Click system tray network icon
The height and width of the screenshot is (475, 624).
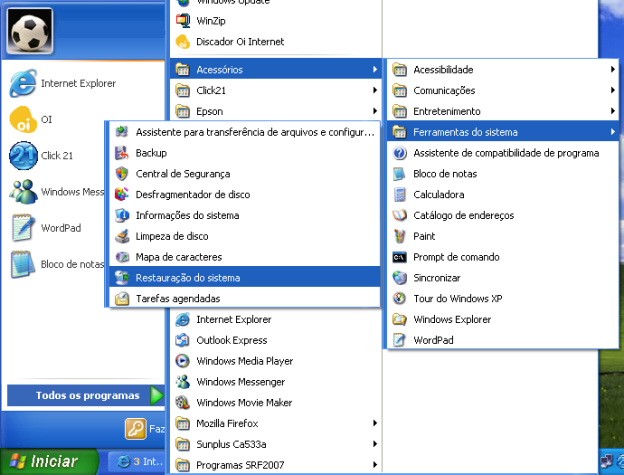[x=606, y=461]
